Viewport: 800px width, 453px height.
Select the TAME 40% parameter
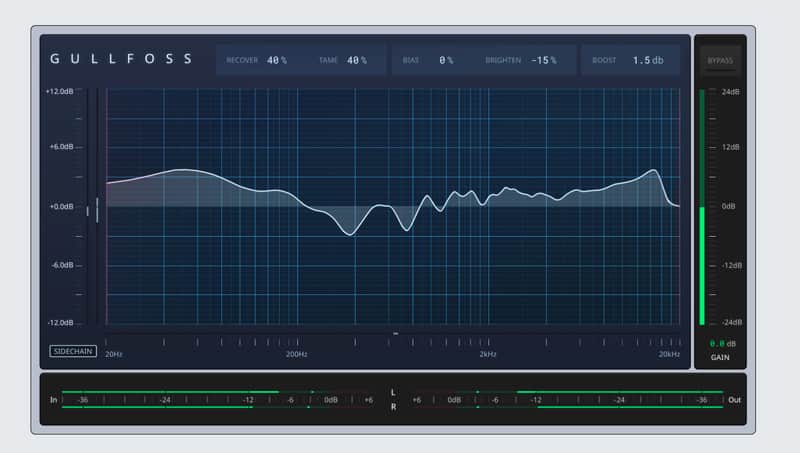(343, 60)
